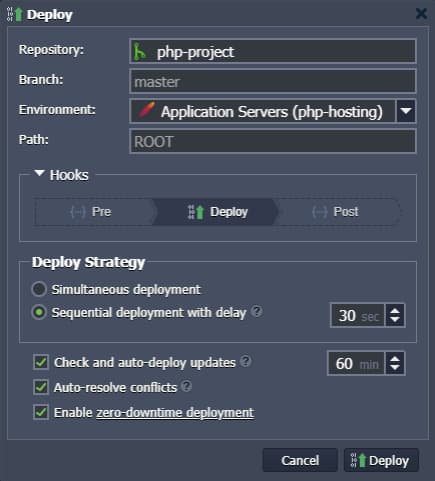Decrease the 60 min interval stepper

point(395,368)
